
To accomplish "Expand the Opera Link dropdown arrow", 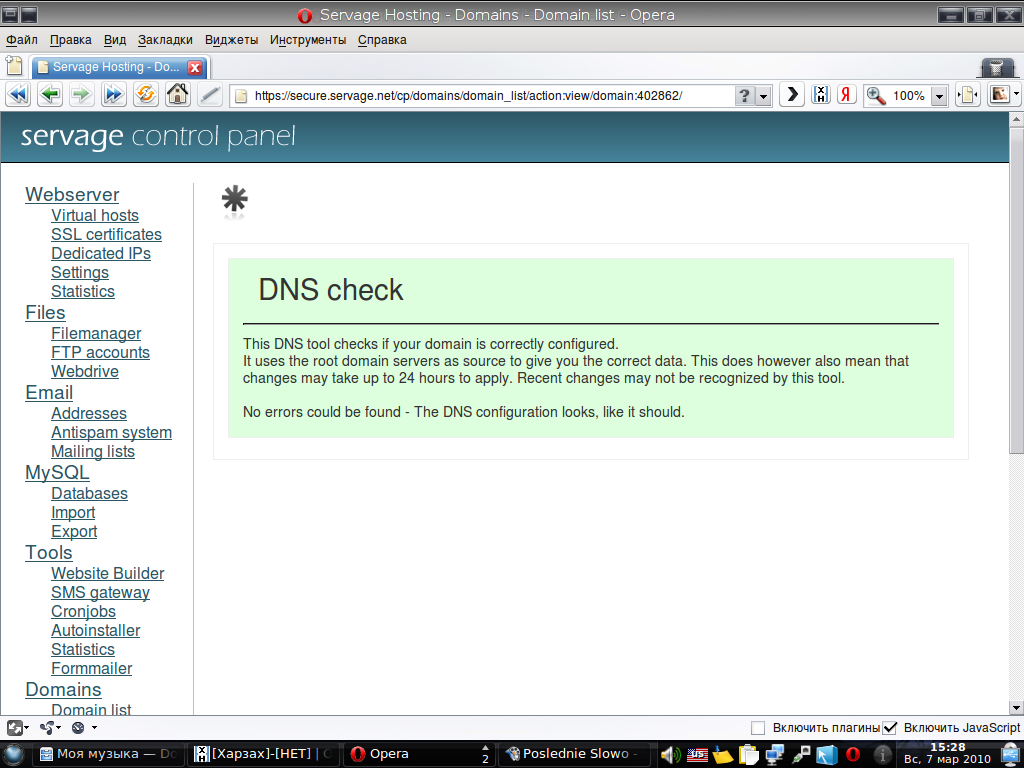I will click(59, 728).
